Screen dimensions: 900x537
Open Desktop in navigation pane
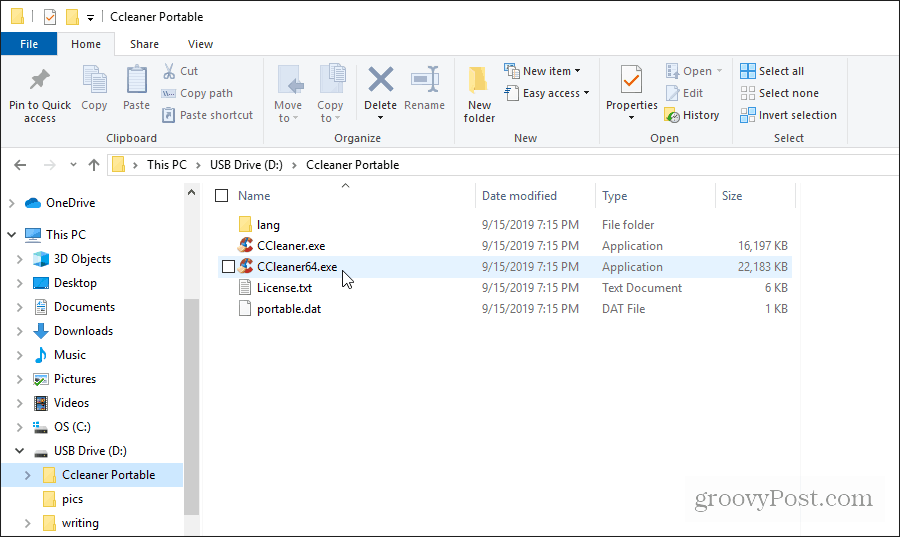[75, 283]
